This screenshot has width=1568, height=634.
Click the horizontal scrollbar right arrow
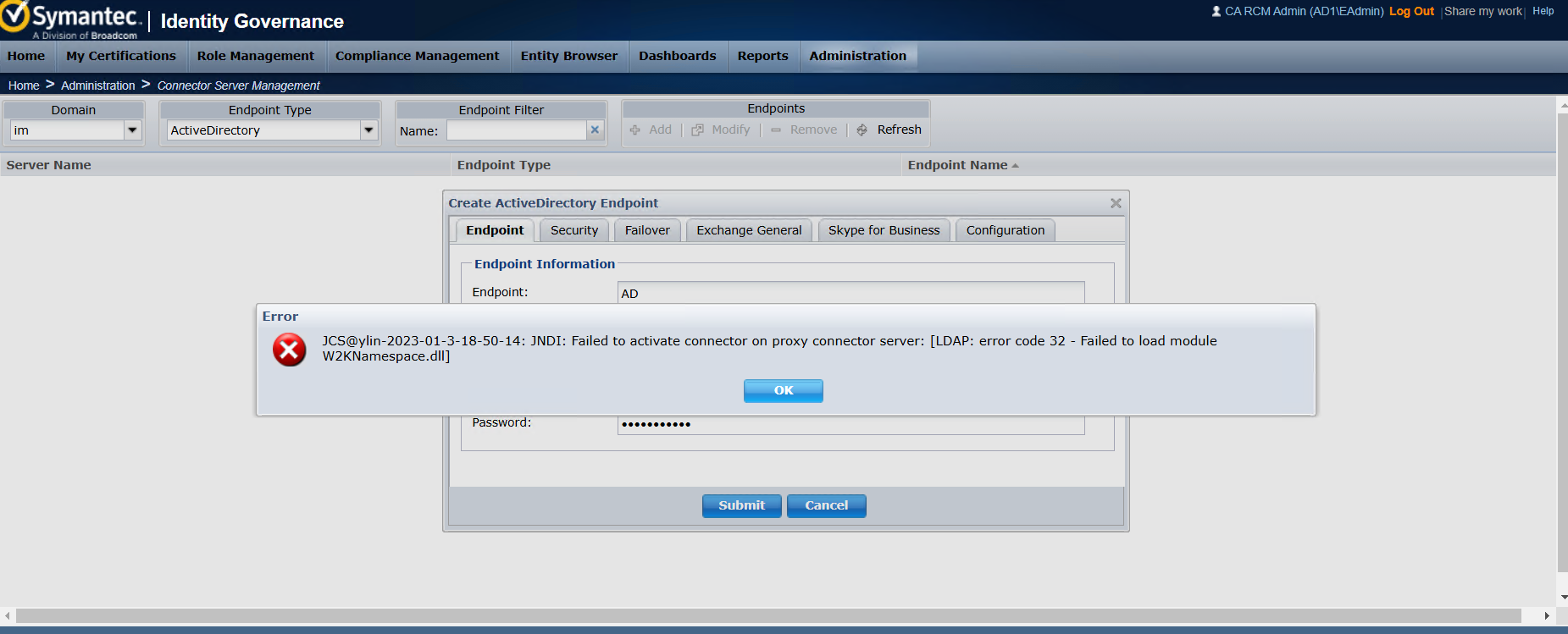1547,616
